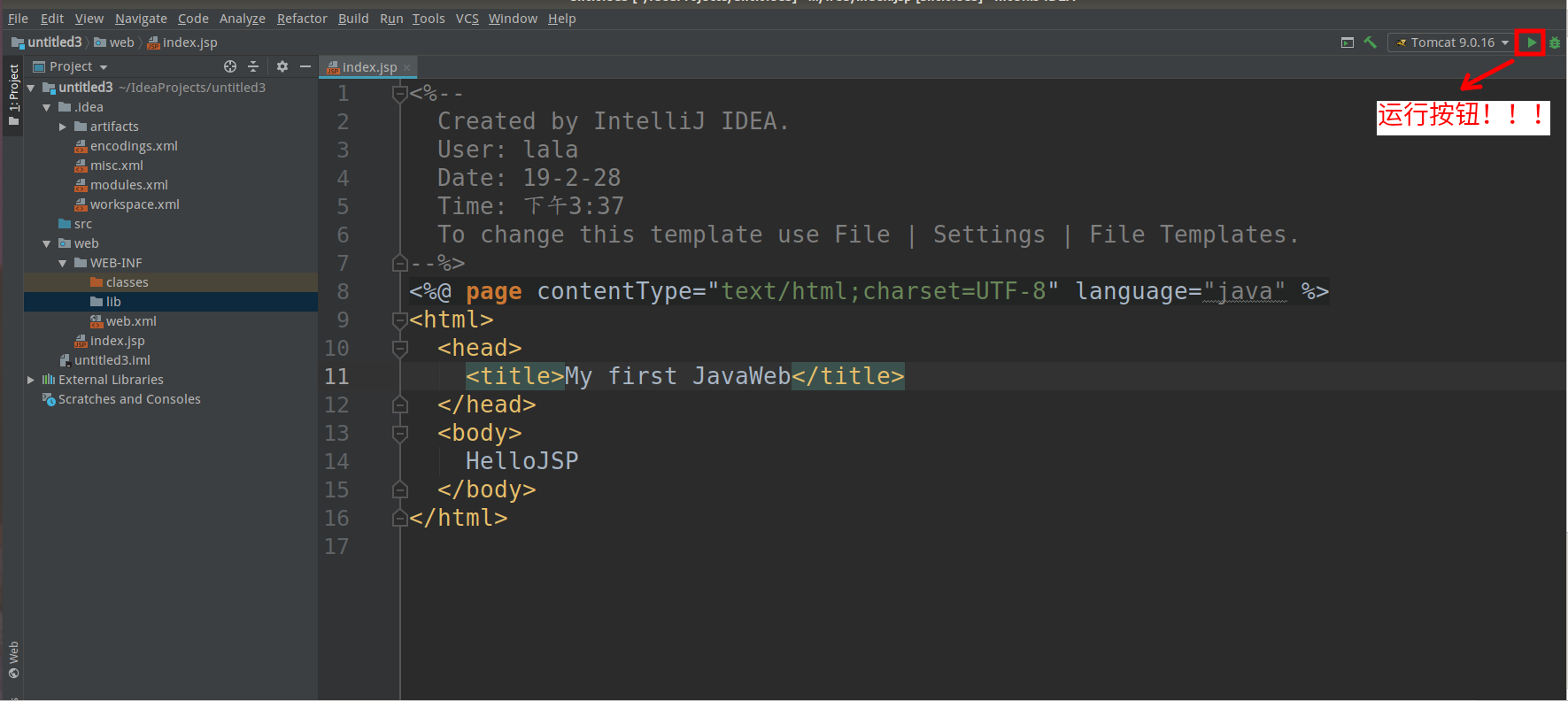Expand the artifacts folder node
This screenshot has width=1568, height=701.
tap(63, 127)
